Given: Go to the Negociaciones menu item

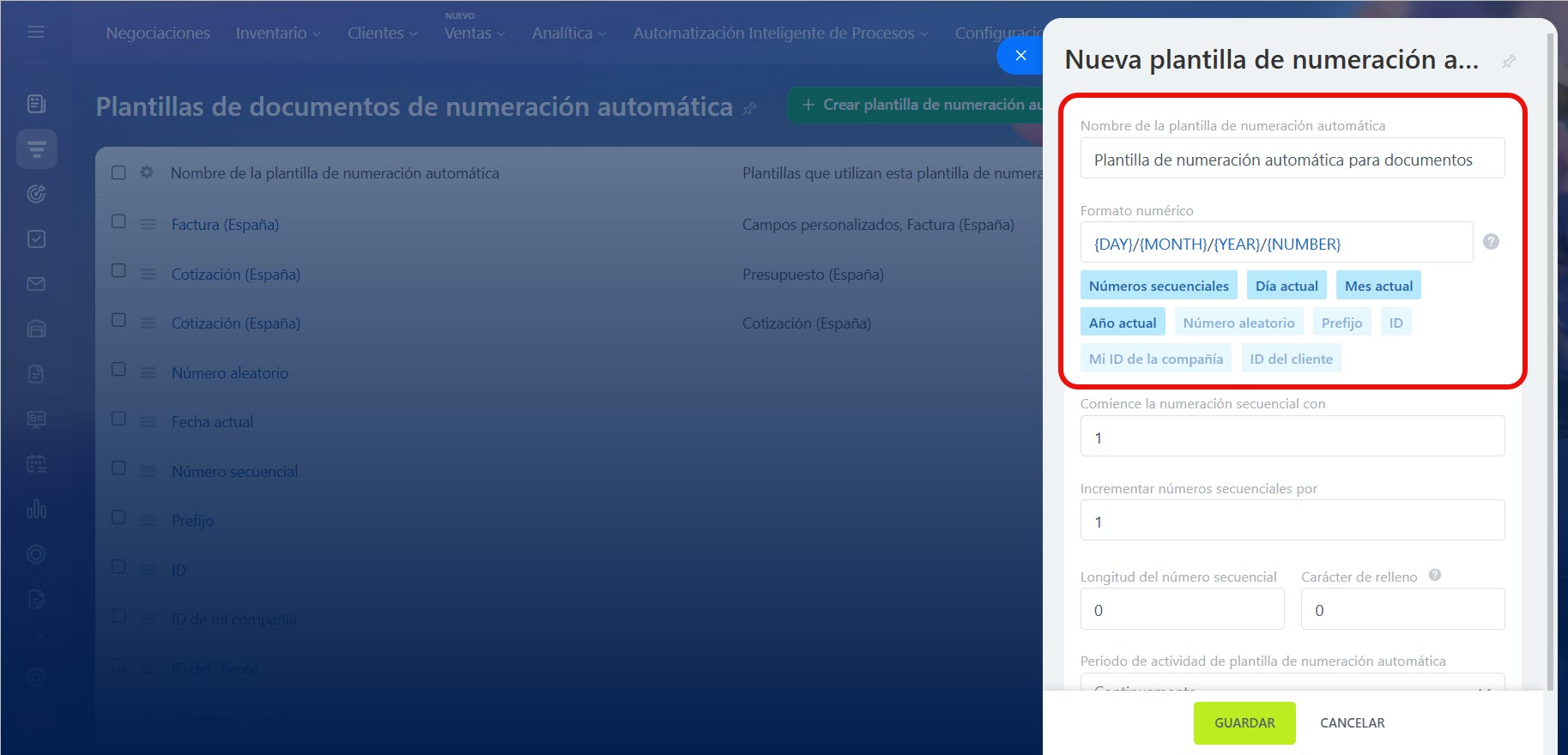Looking at the screenshot, I should coord(158,33).
